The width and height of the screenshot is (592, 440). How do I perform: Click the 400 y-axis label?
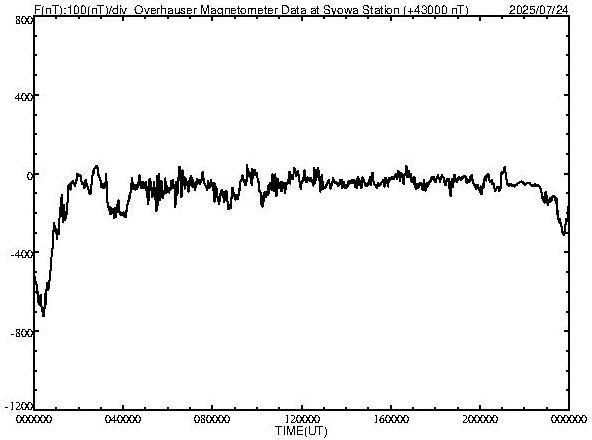click(x=24, y=97)
